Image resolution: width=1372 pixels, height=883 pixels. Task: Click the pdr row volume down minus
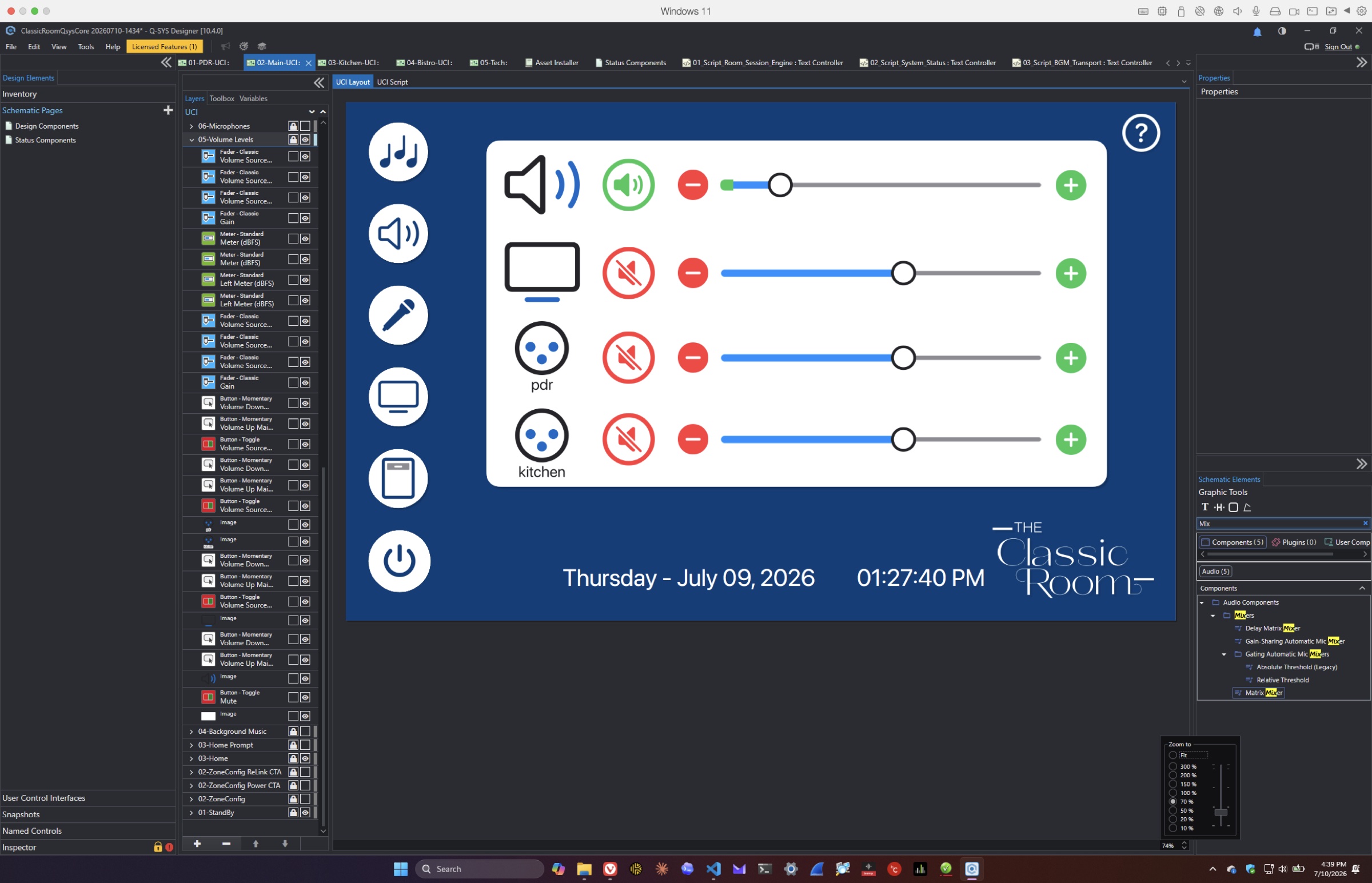point(693,358)
